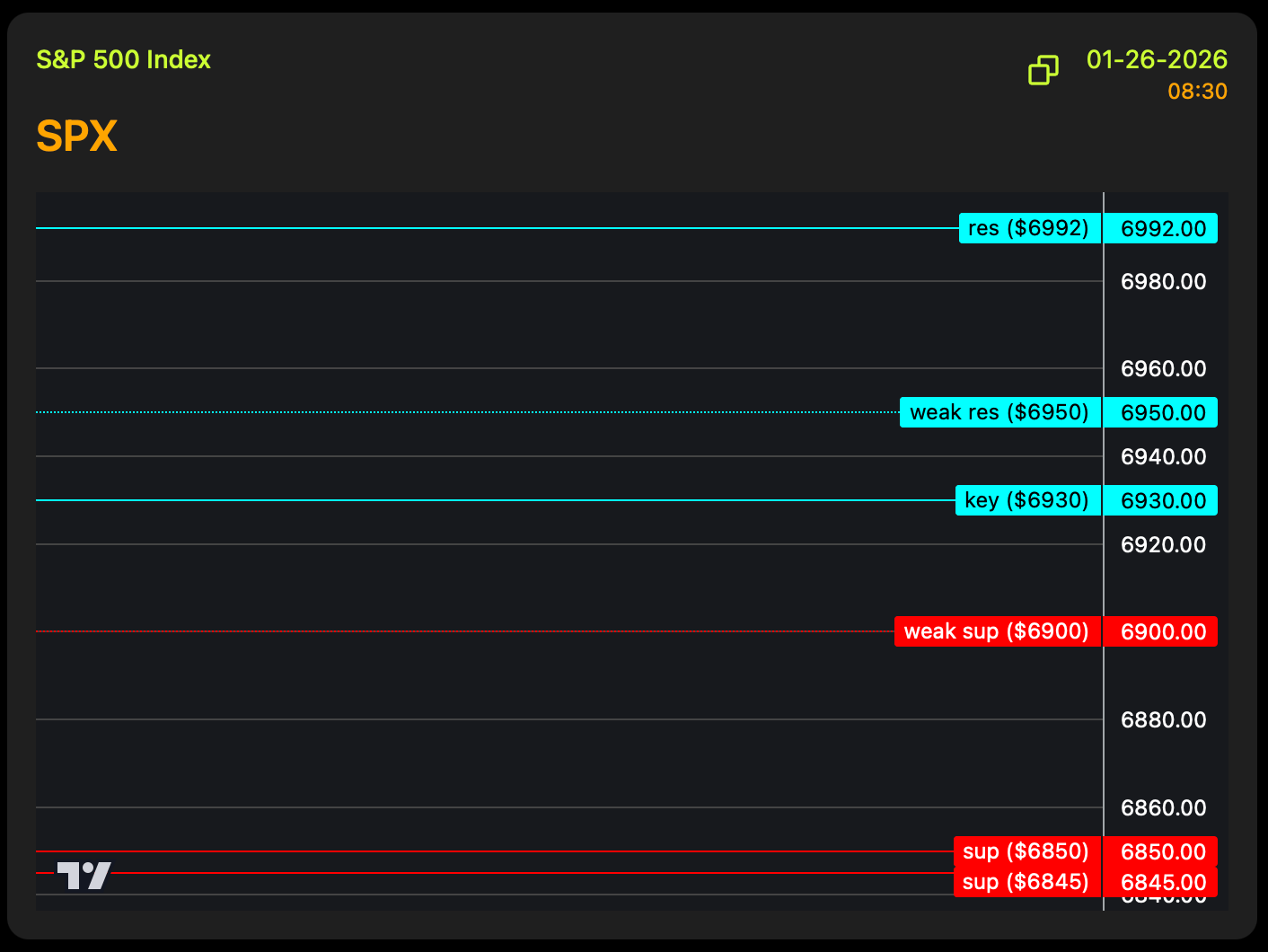Viewport: 1268px width, 952px height.
Task: Click the sup ($6845) level label
Action: (x=1026, y=882)
